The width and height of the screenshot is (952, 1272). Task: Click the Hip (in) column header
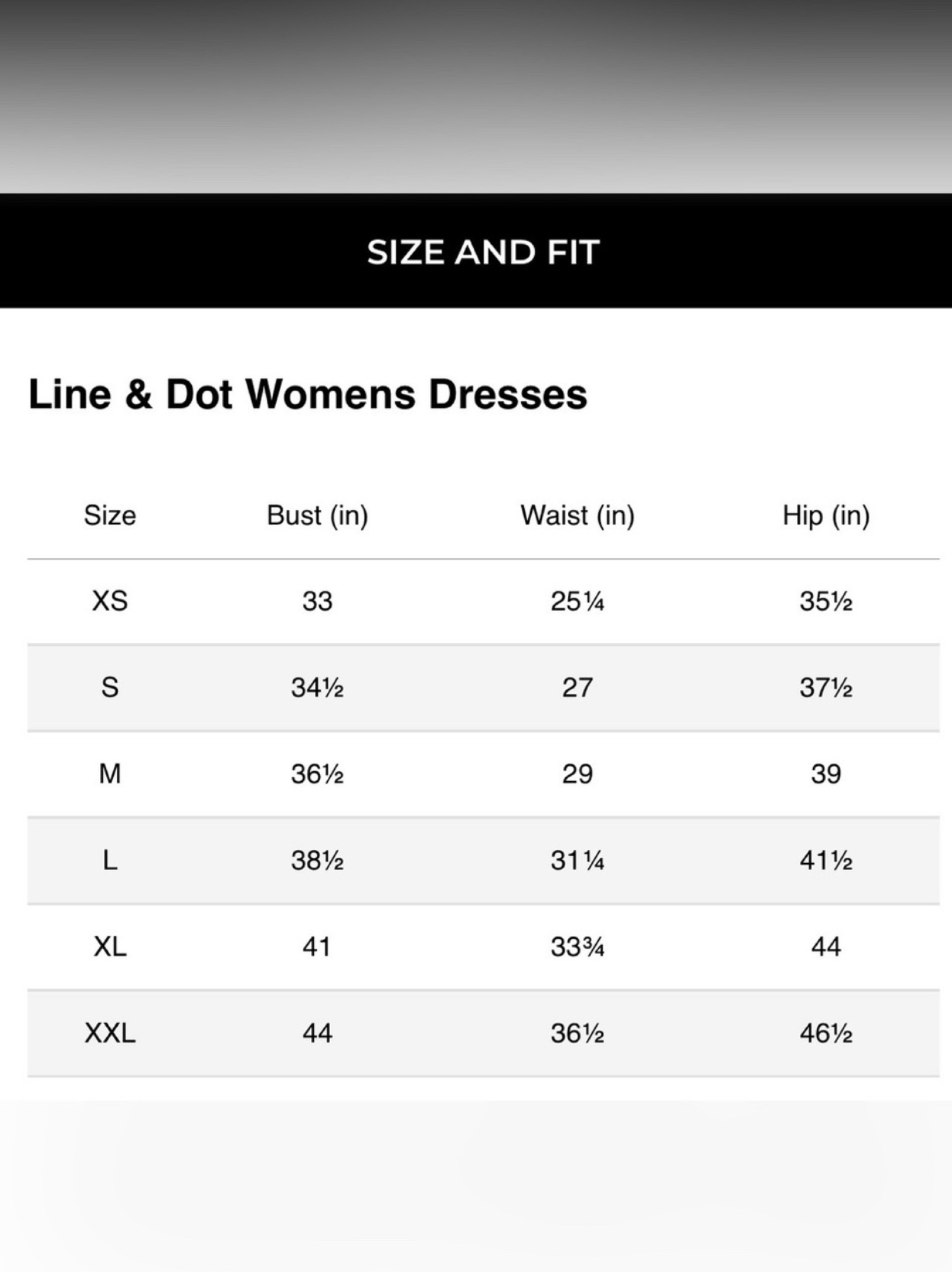coord(826,515)
